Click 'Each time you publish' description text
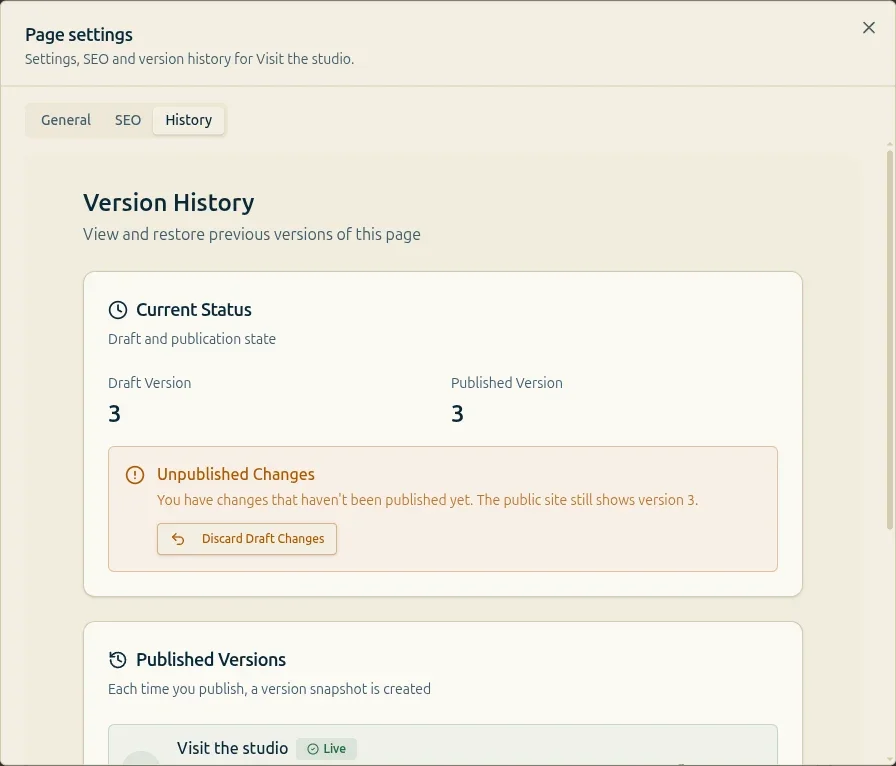The height and width of the screenshot is (766, 896). pos(269,689)
